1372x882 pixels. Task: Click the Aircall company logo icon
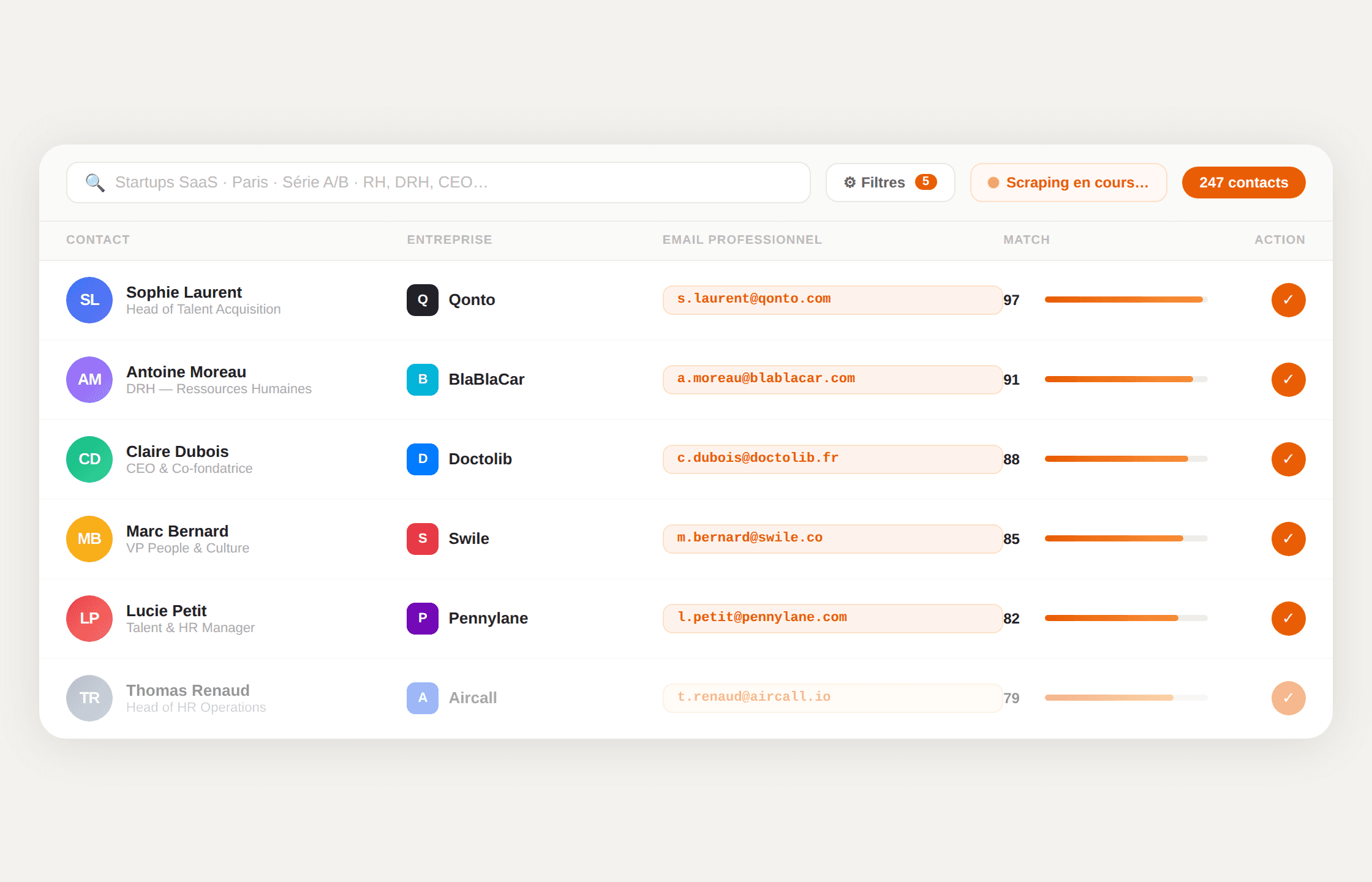422,698
